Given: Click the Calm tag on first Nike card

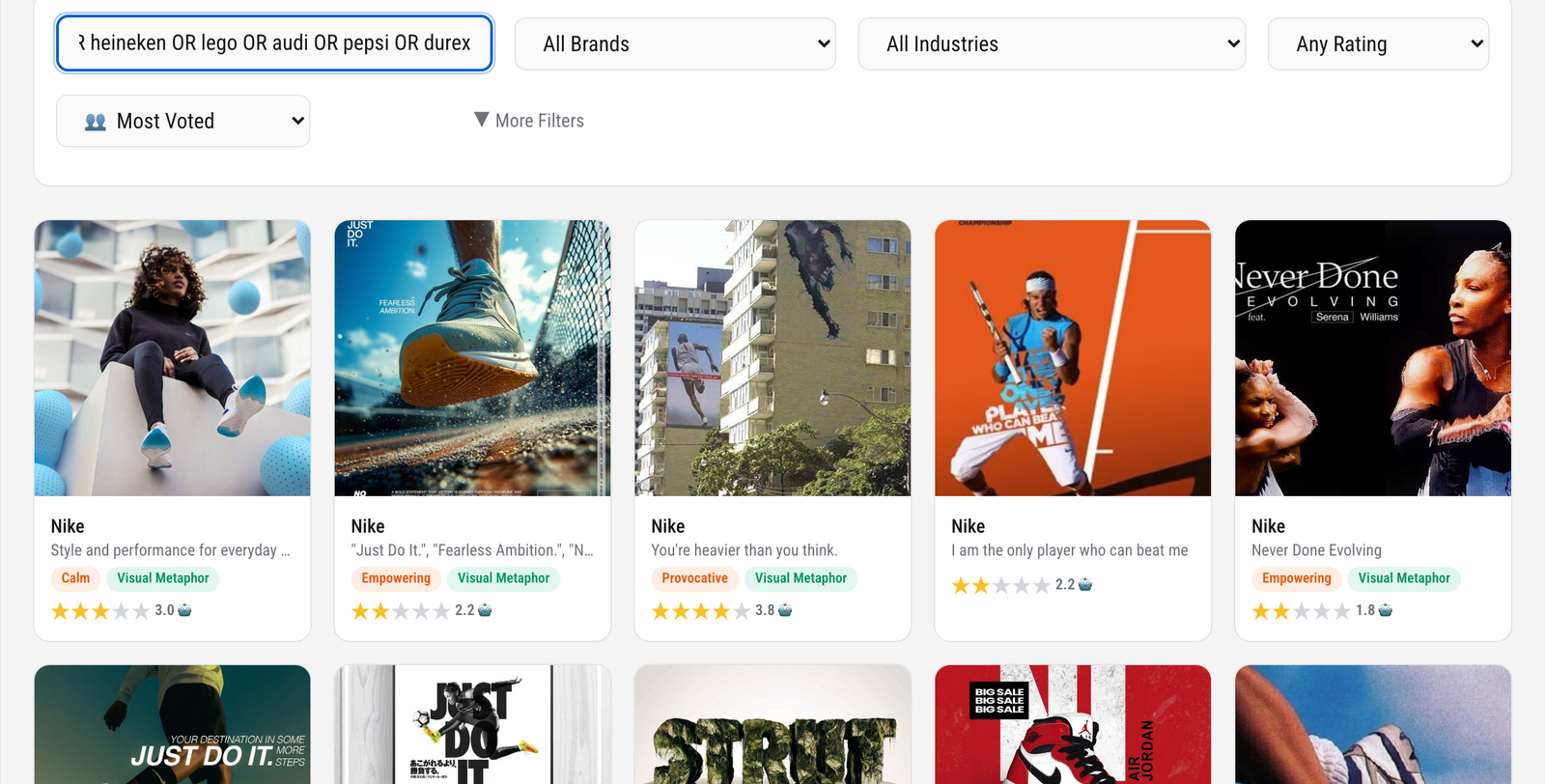Looking at the screenshot, I should pyautogui.click(x=75, y=578).
